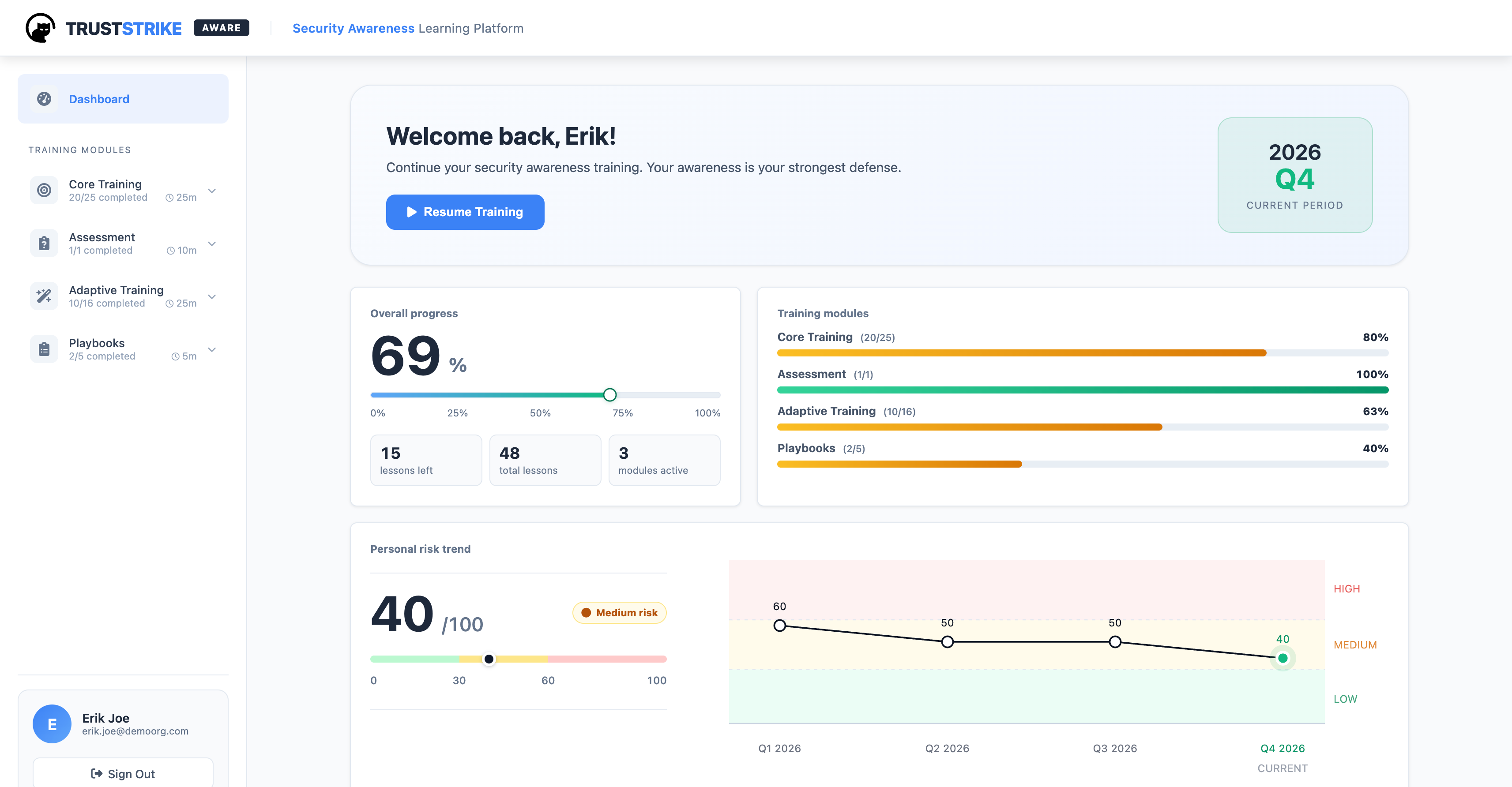Click the play icon in Resume Training
This screenshot has width=1512, height=787.
(411, 212)
